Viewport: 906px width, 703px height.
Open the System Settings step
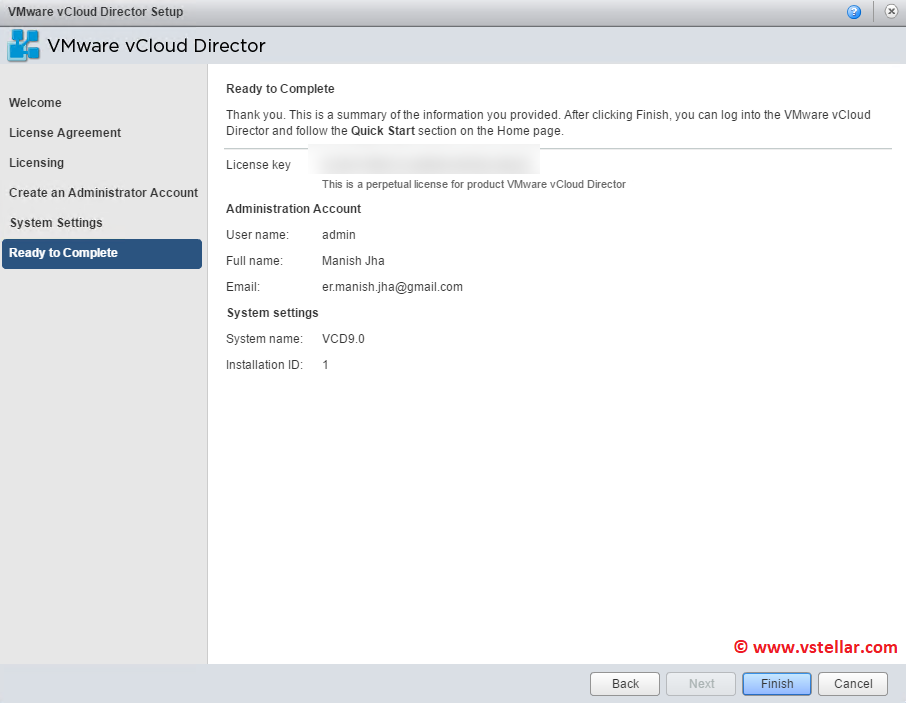click(x=56, y=223)
